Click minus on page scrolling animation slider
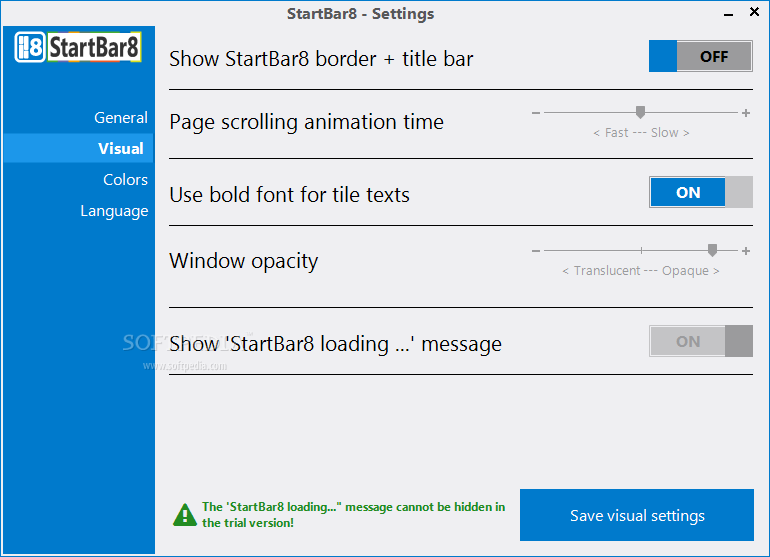770x557 pixels. tap(536, 113)
